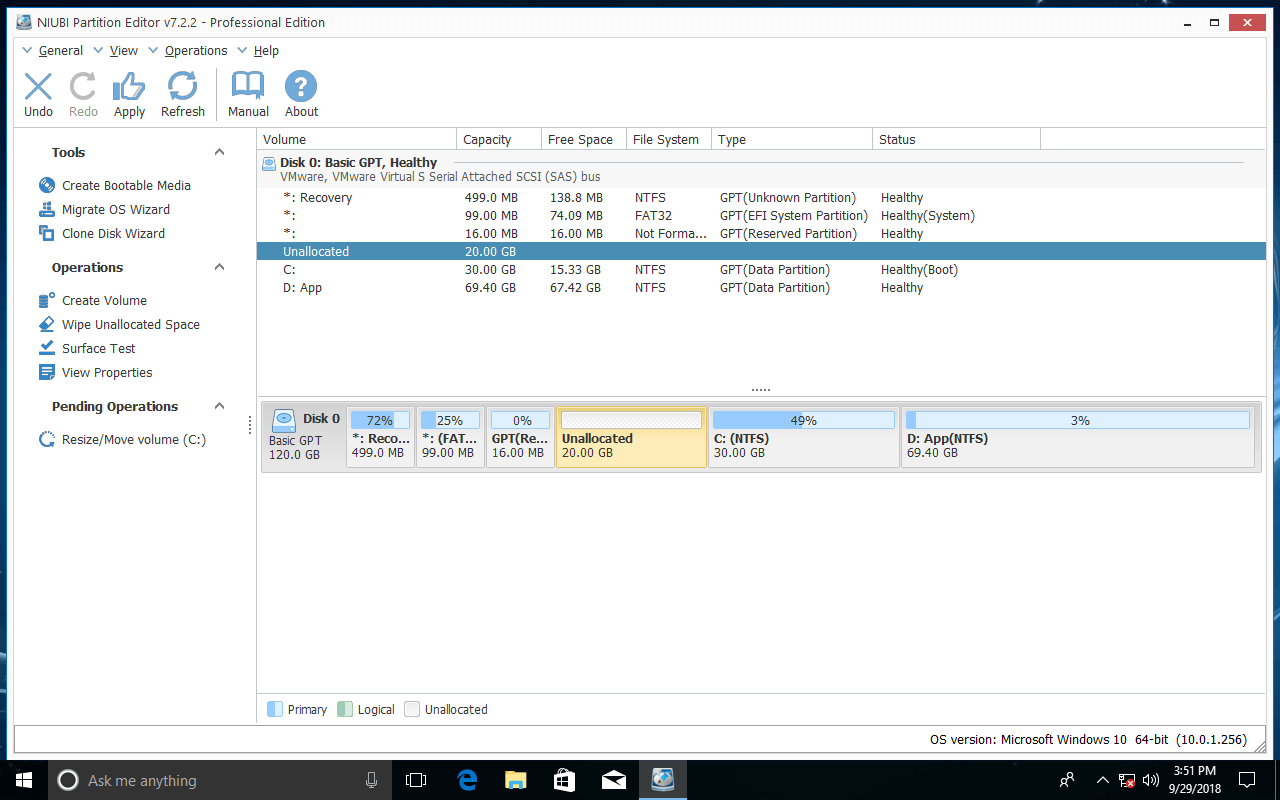Collapse the Pending Operations section
The width and height of the screenshot is (1280, 800).
(x=219, y=406)
